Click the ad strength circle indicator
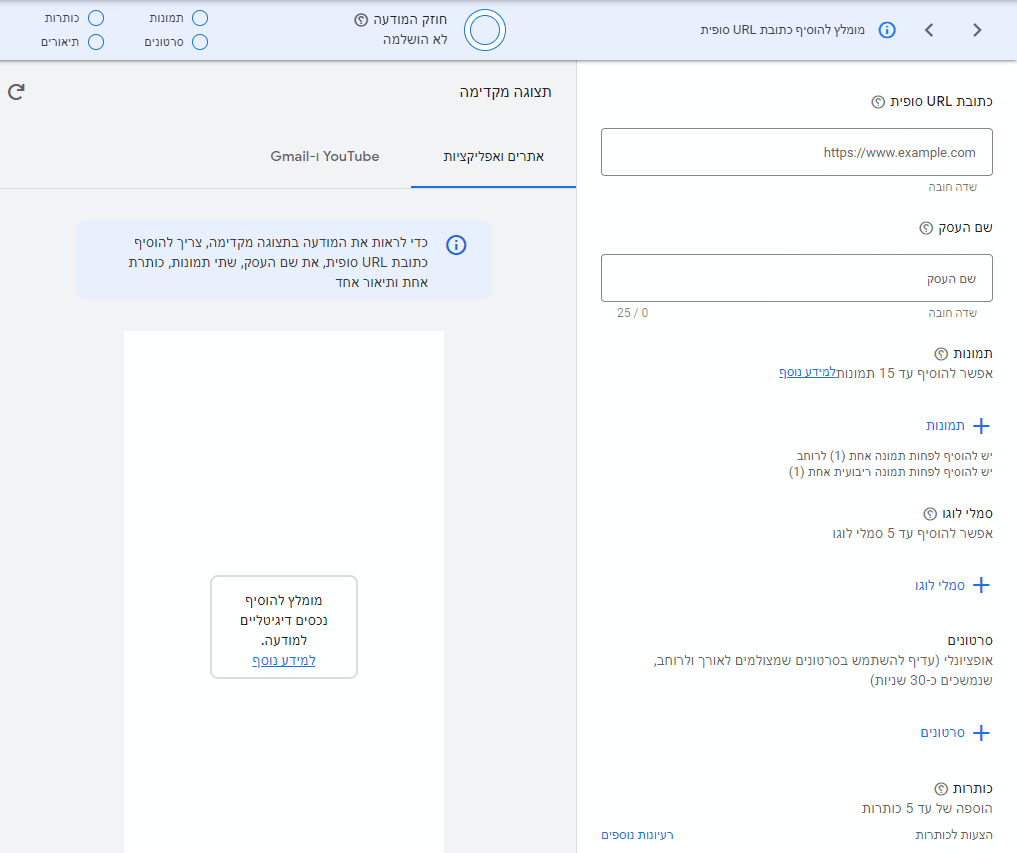The height and width of the screenshot is (853, 1017). (x=485, y=30)
